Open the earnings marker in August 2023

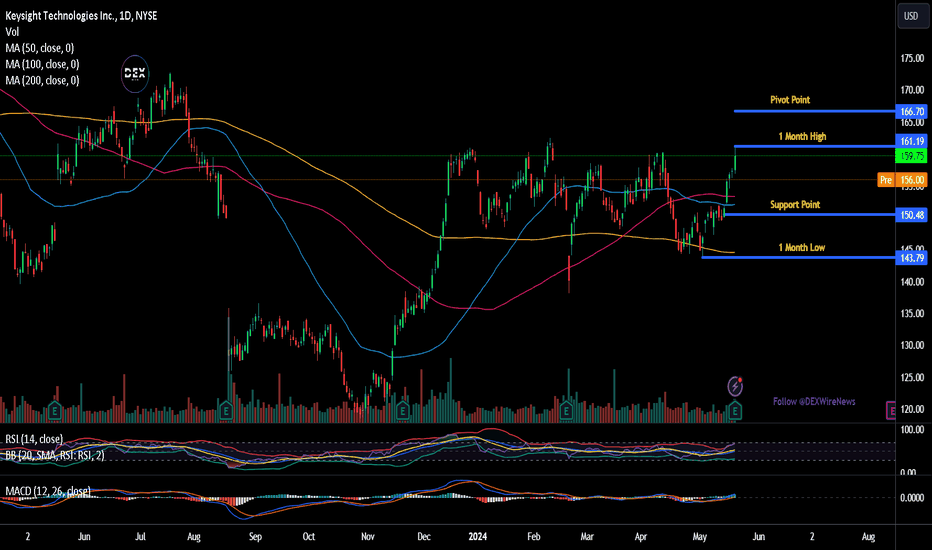point(226,410)
